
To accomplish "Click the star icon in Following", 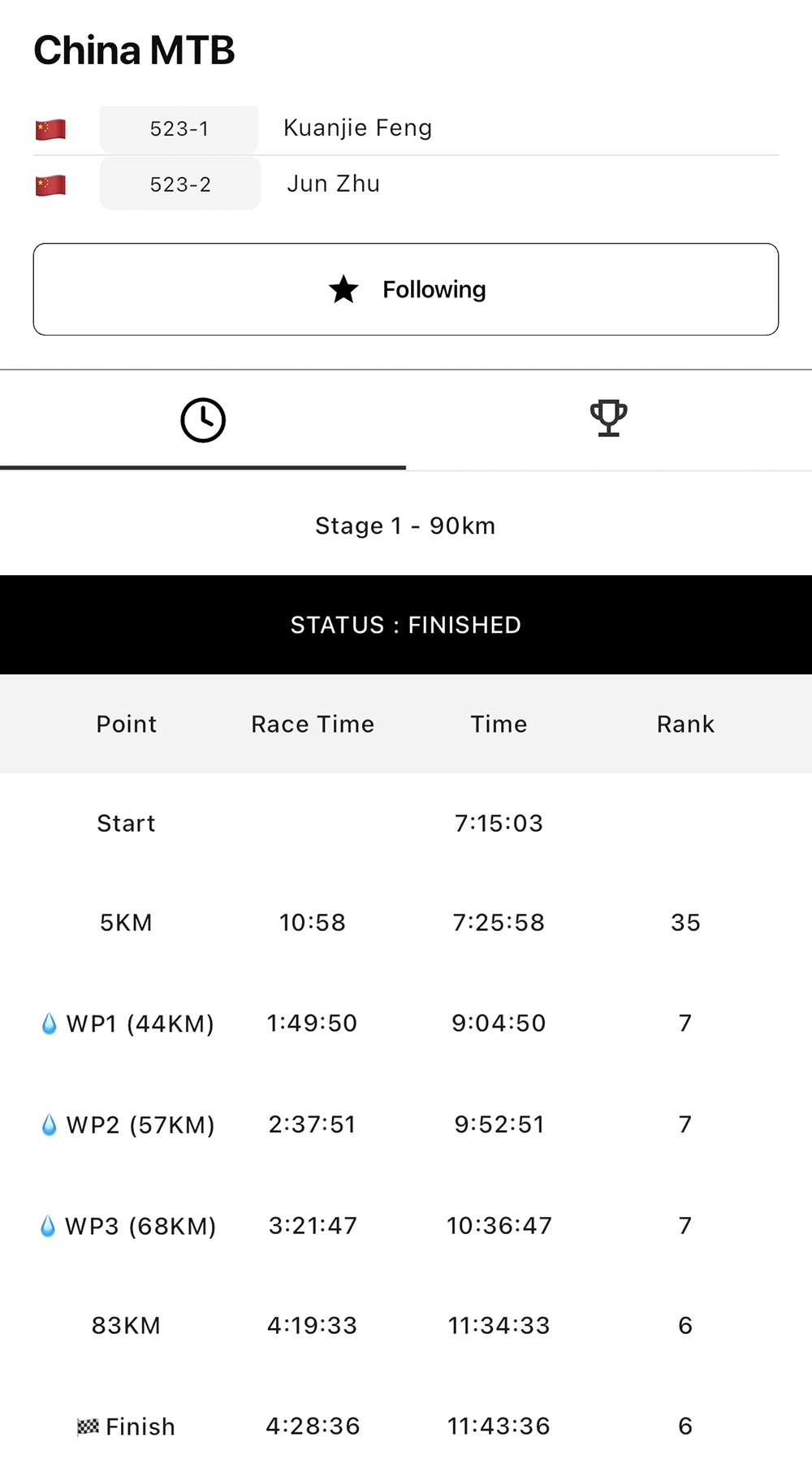I will (343, 289).
